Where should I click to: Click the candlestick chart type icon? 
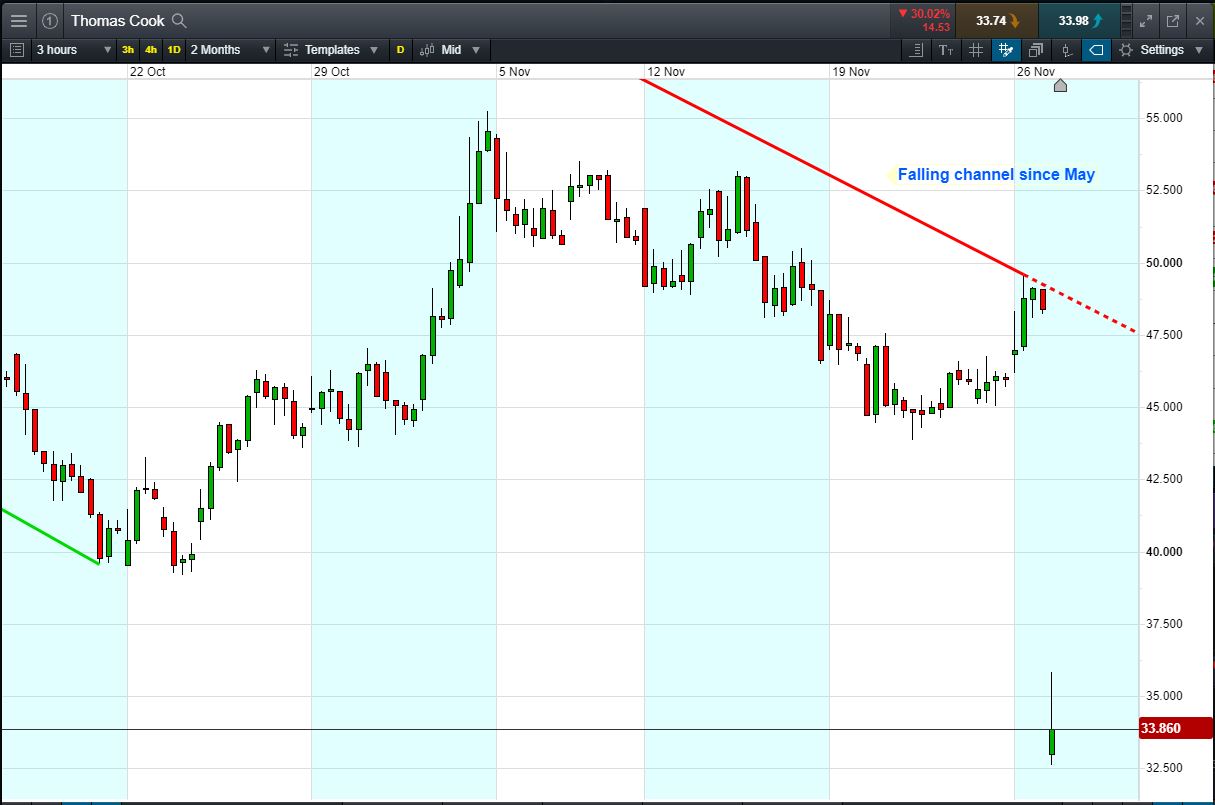click(x=427, y=49)
